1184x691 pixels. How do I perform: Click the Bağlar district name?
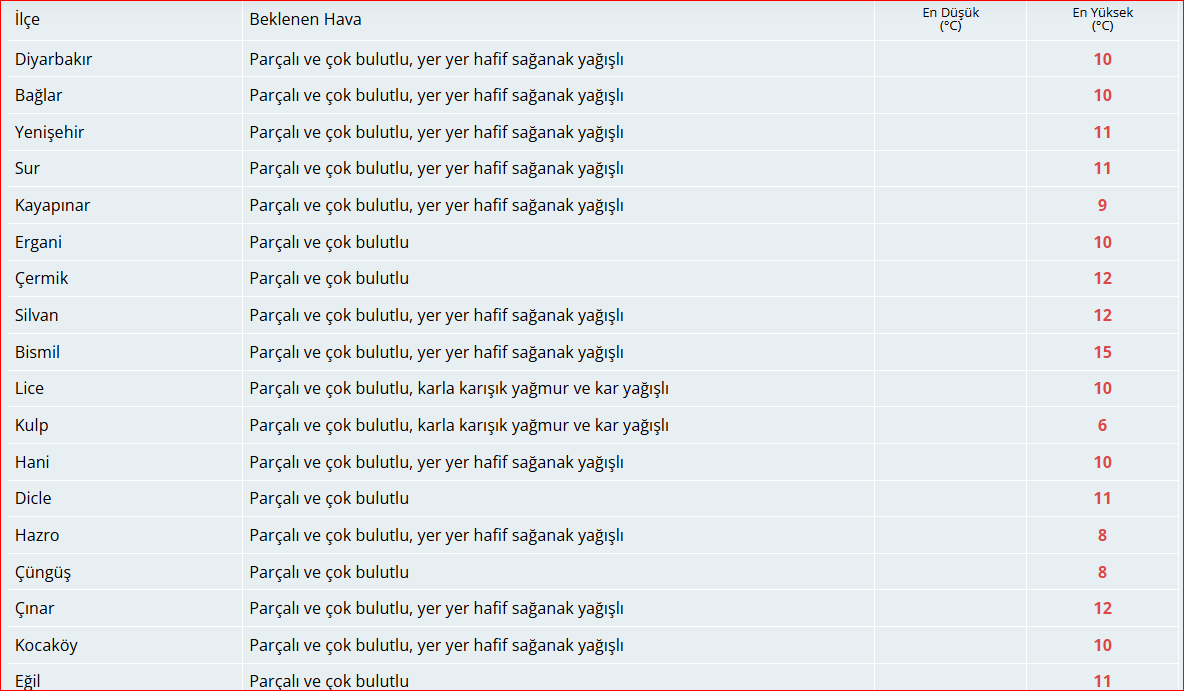[37, 95]
